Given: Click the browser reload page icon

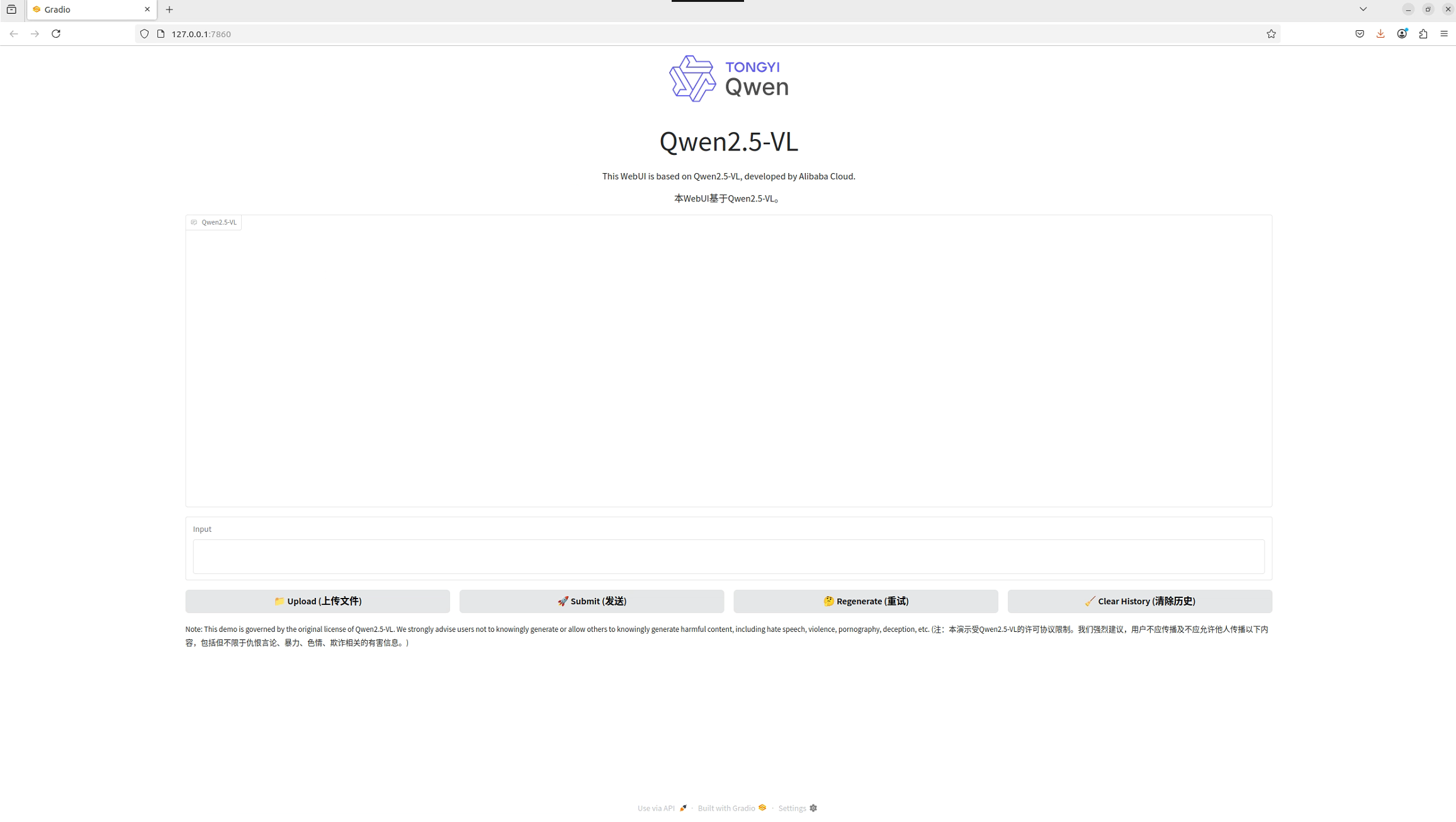Looking at the screenshot, I should tap(56, 34).
